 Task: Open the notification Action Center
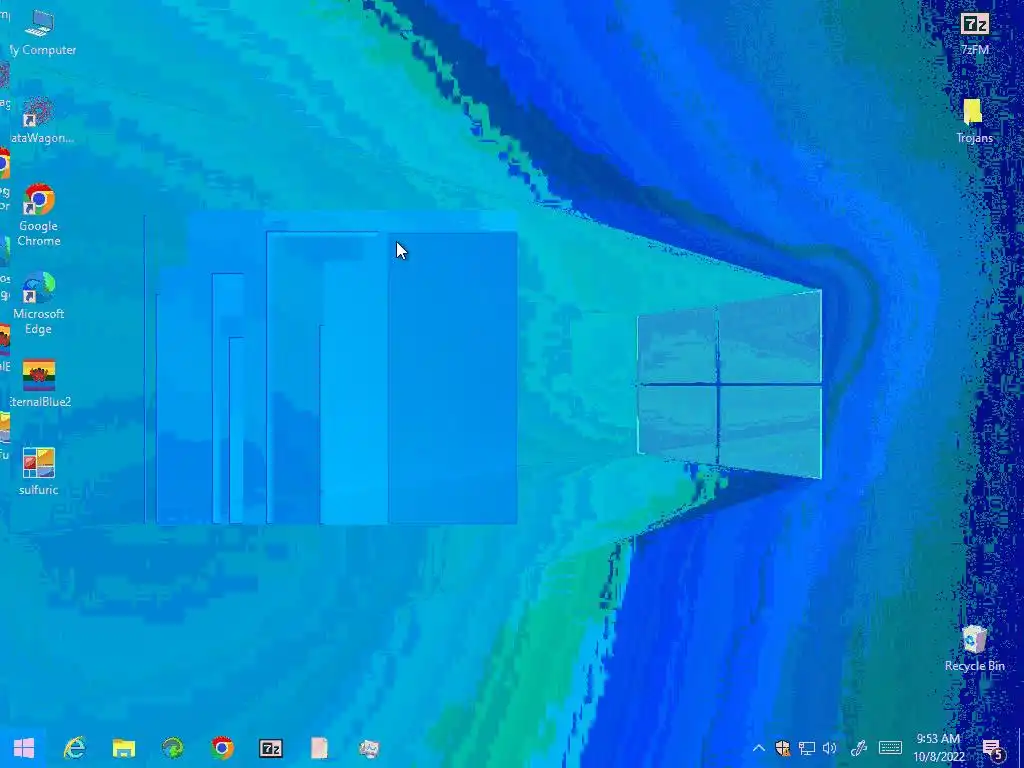[993, 750]
